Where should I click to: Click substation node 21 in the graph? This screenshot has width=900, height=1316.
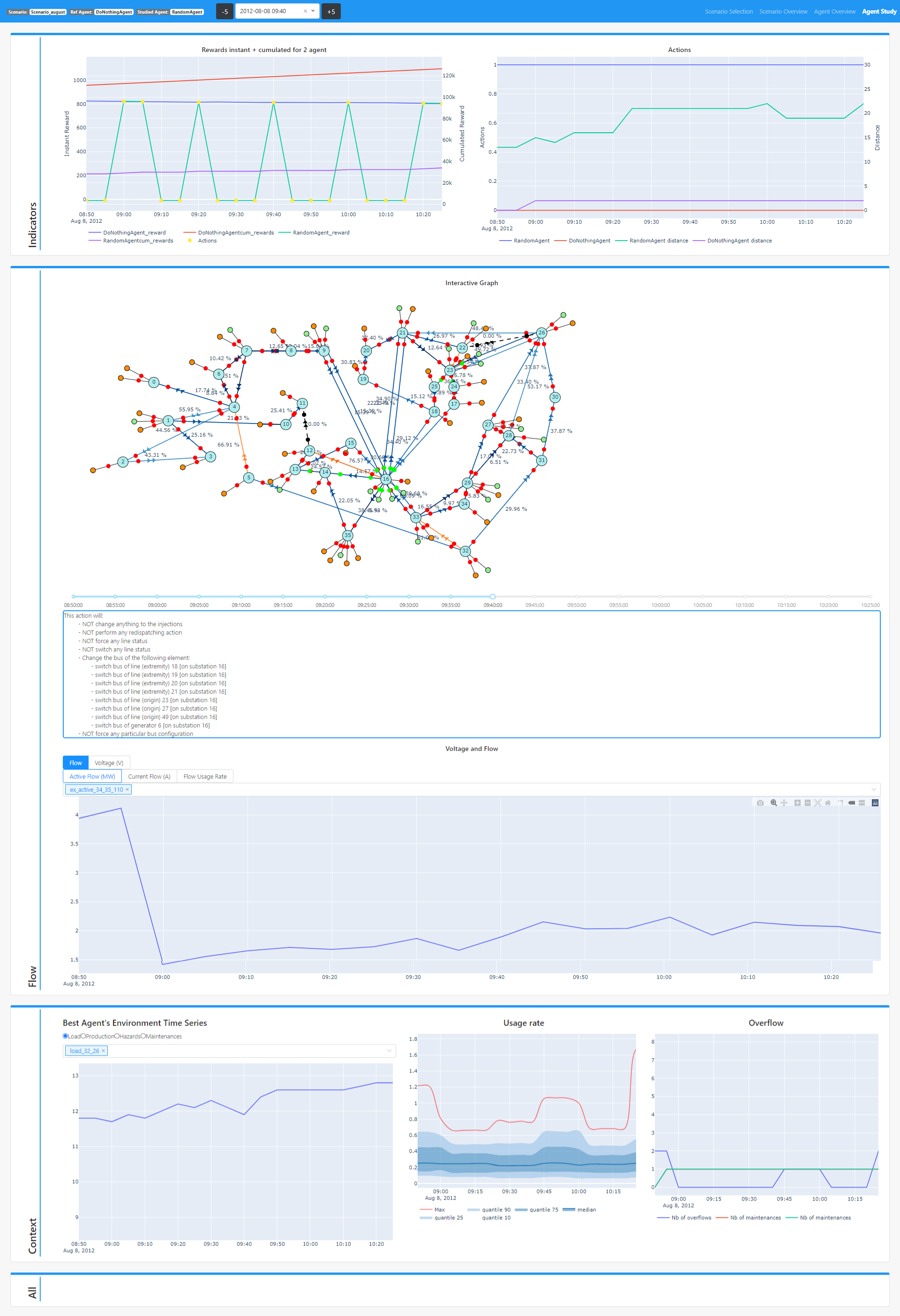pos(403,333)
